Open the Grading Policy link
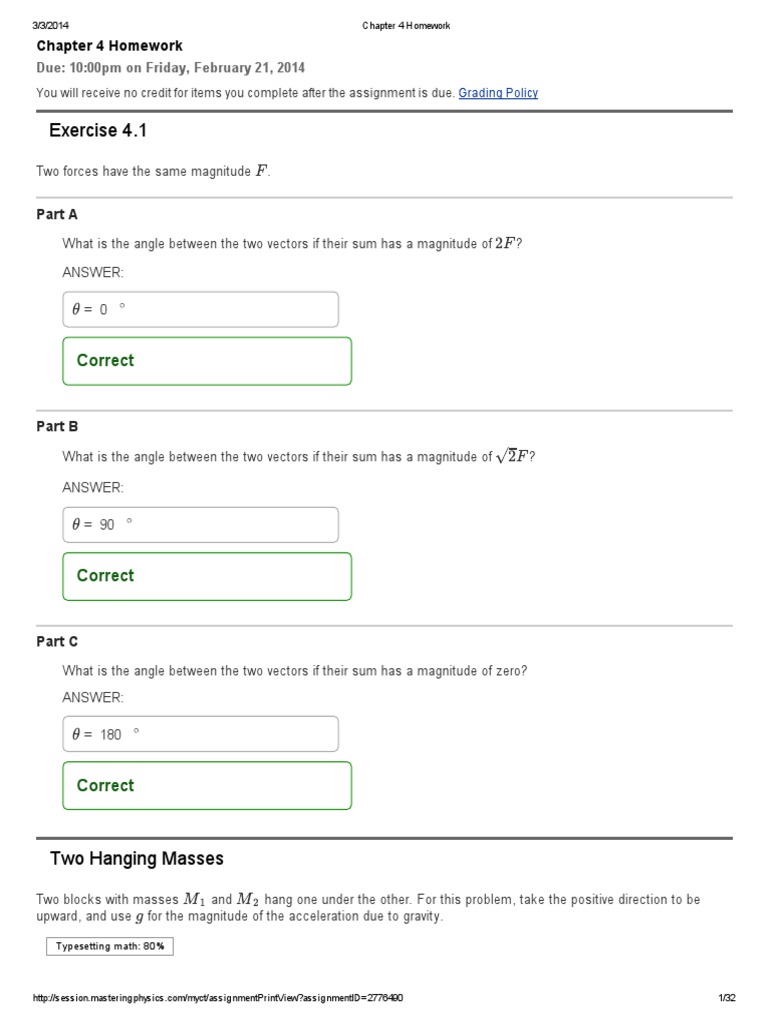 coord(498,93)
